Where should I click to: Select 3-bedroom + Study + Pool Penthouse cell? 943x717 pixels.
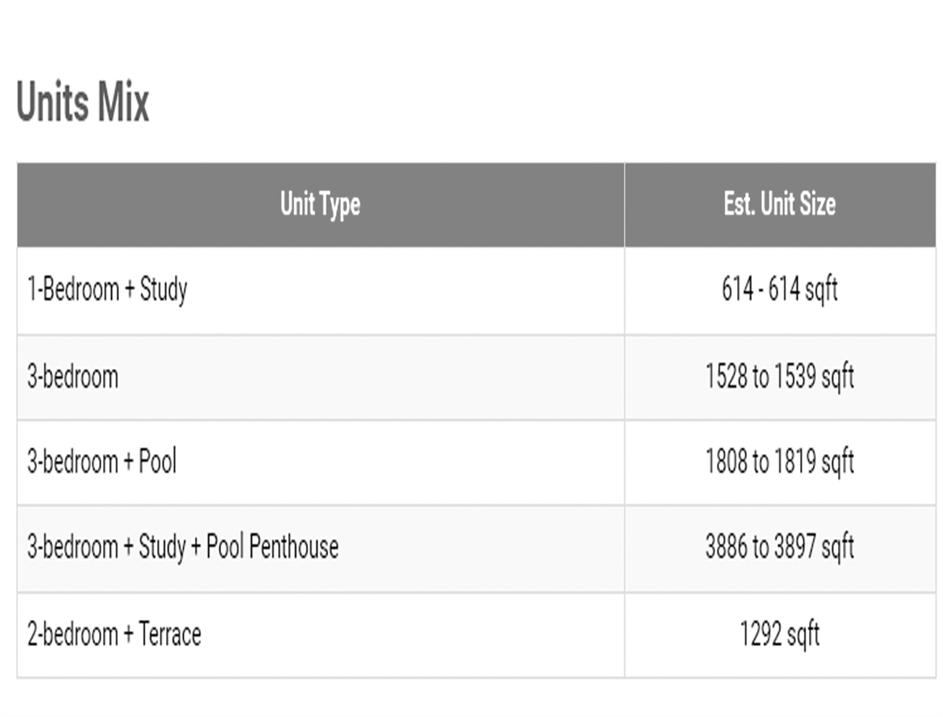click(182, 548)
